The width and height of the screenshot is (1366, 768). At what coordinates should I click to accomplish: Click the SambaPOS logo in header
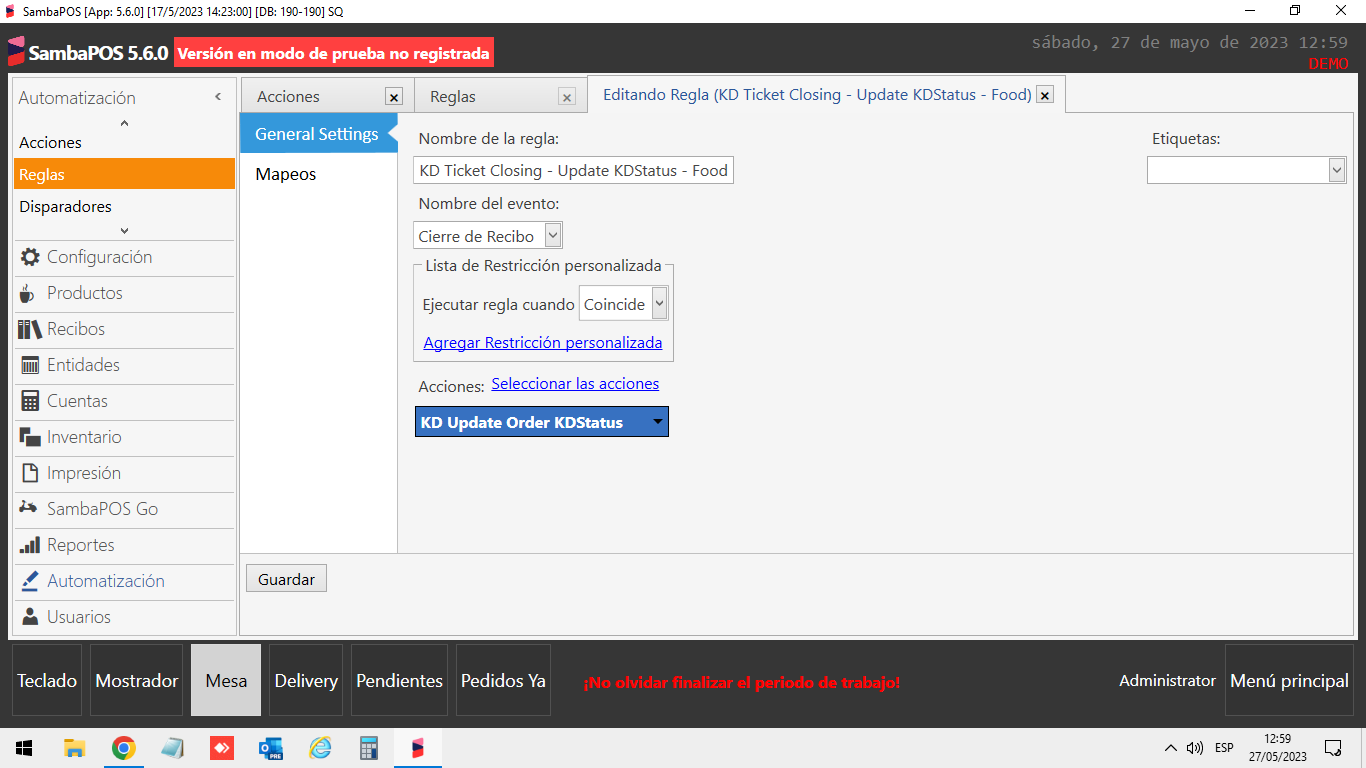click(x=16, y=52)
